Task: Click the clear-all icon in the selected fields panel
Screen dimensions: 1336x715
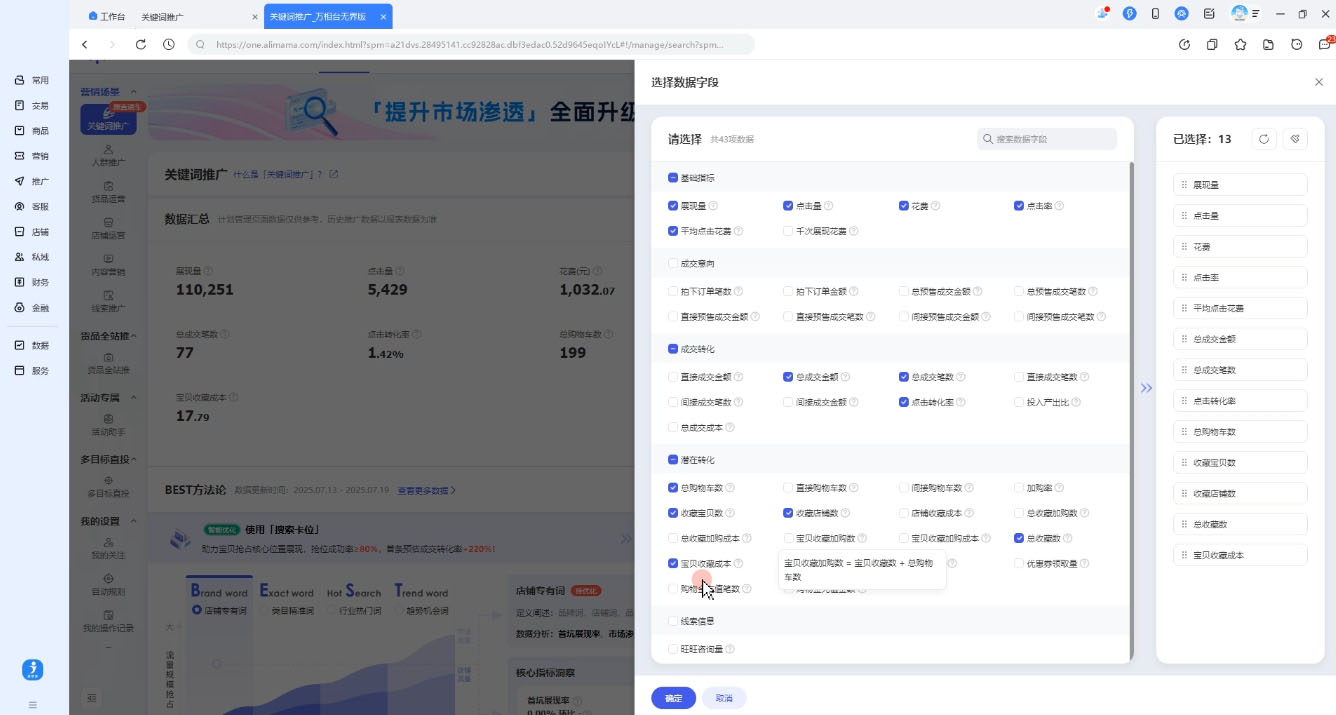Action: pos(1296,139)
